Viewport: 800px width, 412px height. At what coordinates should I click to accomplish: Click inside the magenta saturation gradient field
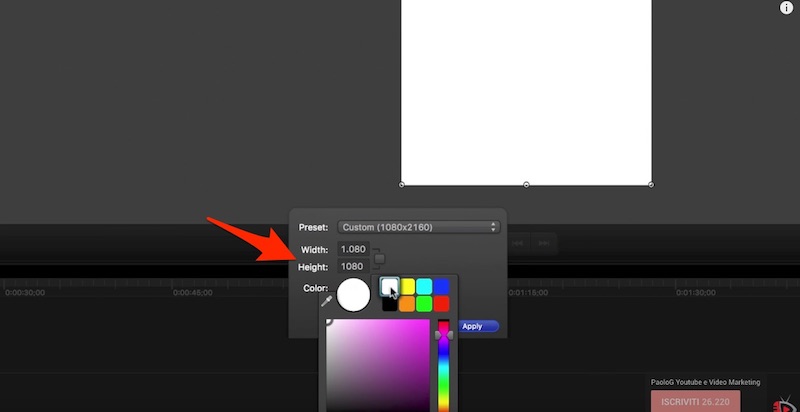pyautogui.click(x=378, y=365)
